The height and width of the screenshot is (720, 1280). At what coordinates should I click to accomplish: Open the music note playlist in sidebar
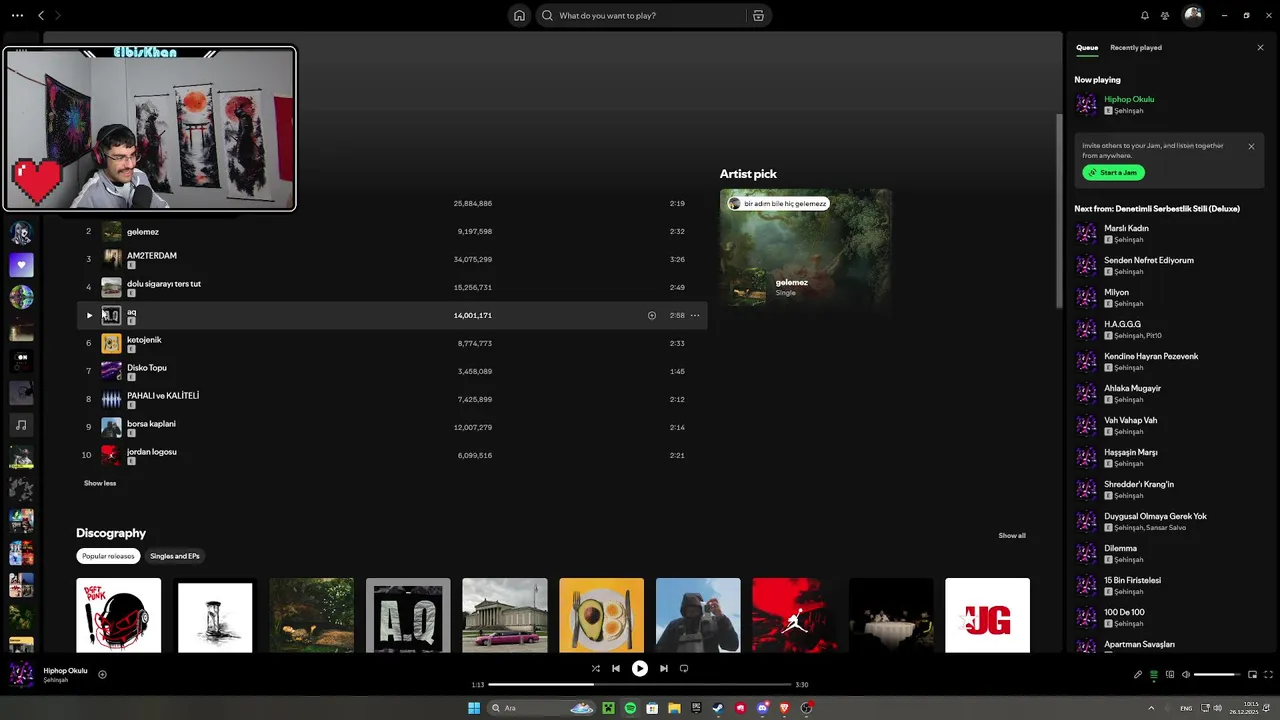click(21, 425)
